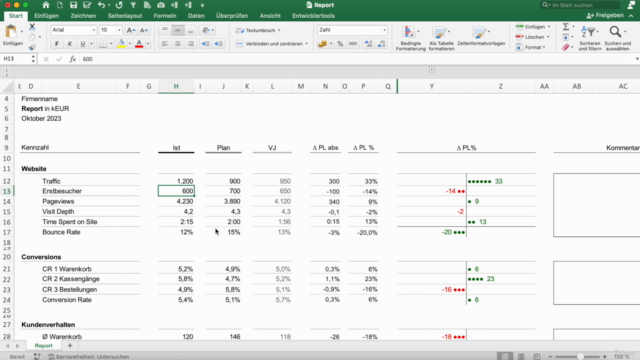This screenshot has width=640, height=360.
Task: Center text horizontally
Action: click(178, 44)
